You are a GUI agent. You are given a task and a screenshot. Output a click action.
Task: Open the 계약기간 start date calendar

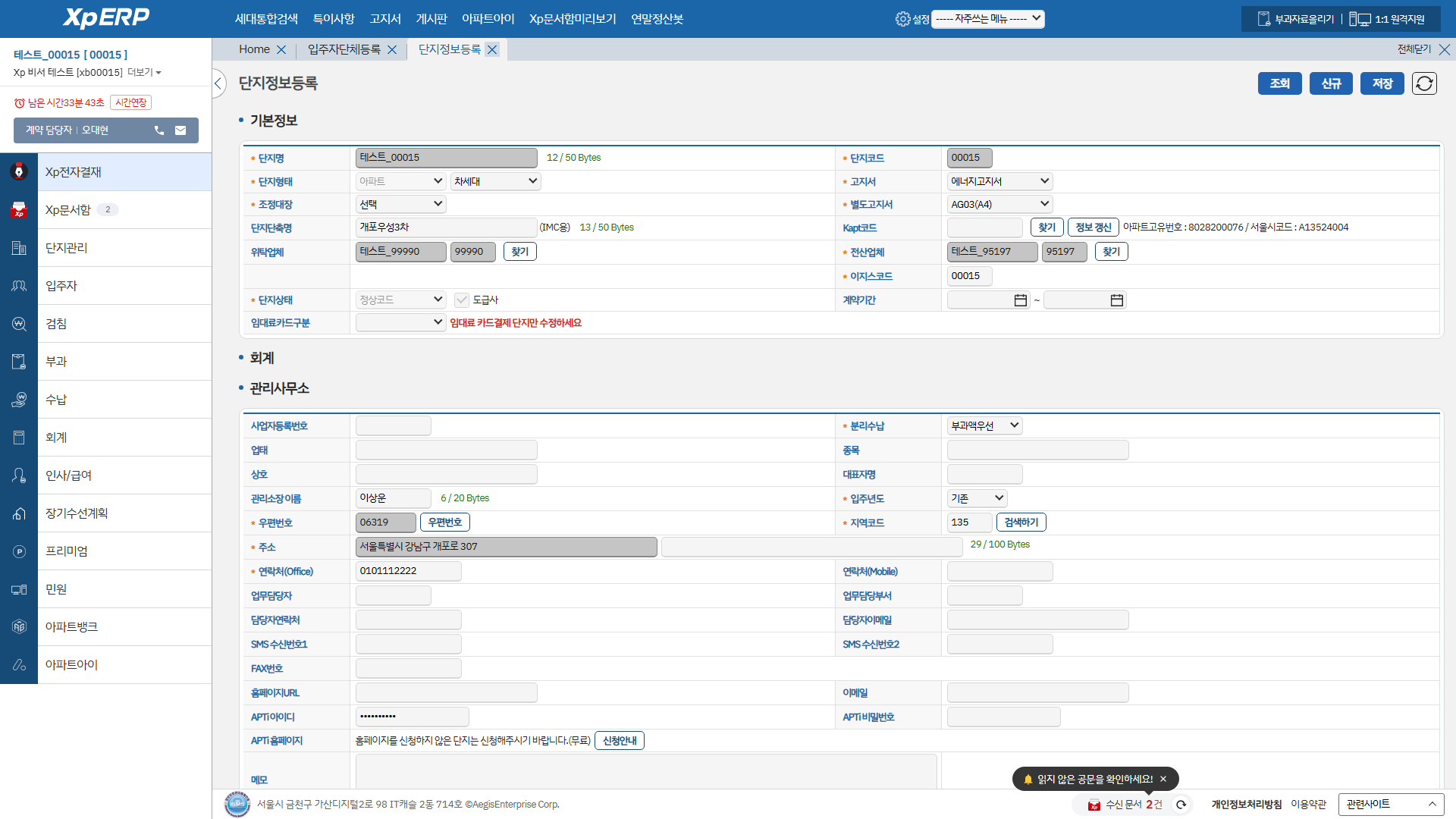click(1020, 300)
